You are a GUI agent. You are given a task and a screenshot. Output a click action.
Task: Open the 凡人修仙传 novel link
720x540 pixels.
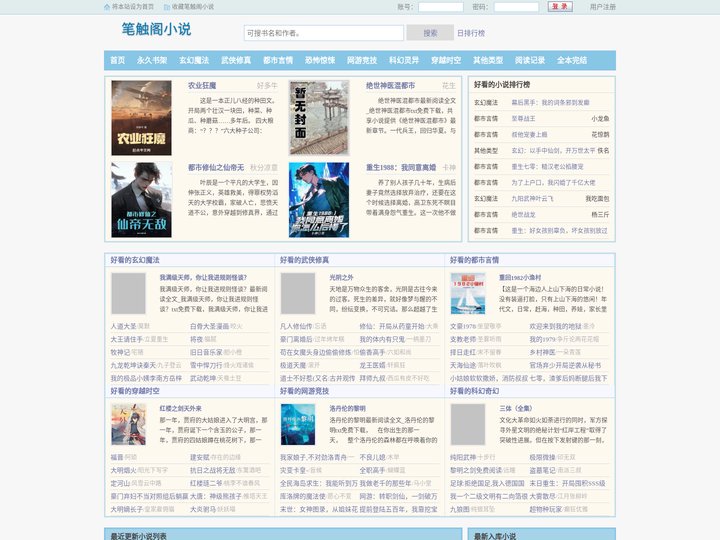tap(296, 326)
